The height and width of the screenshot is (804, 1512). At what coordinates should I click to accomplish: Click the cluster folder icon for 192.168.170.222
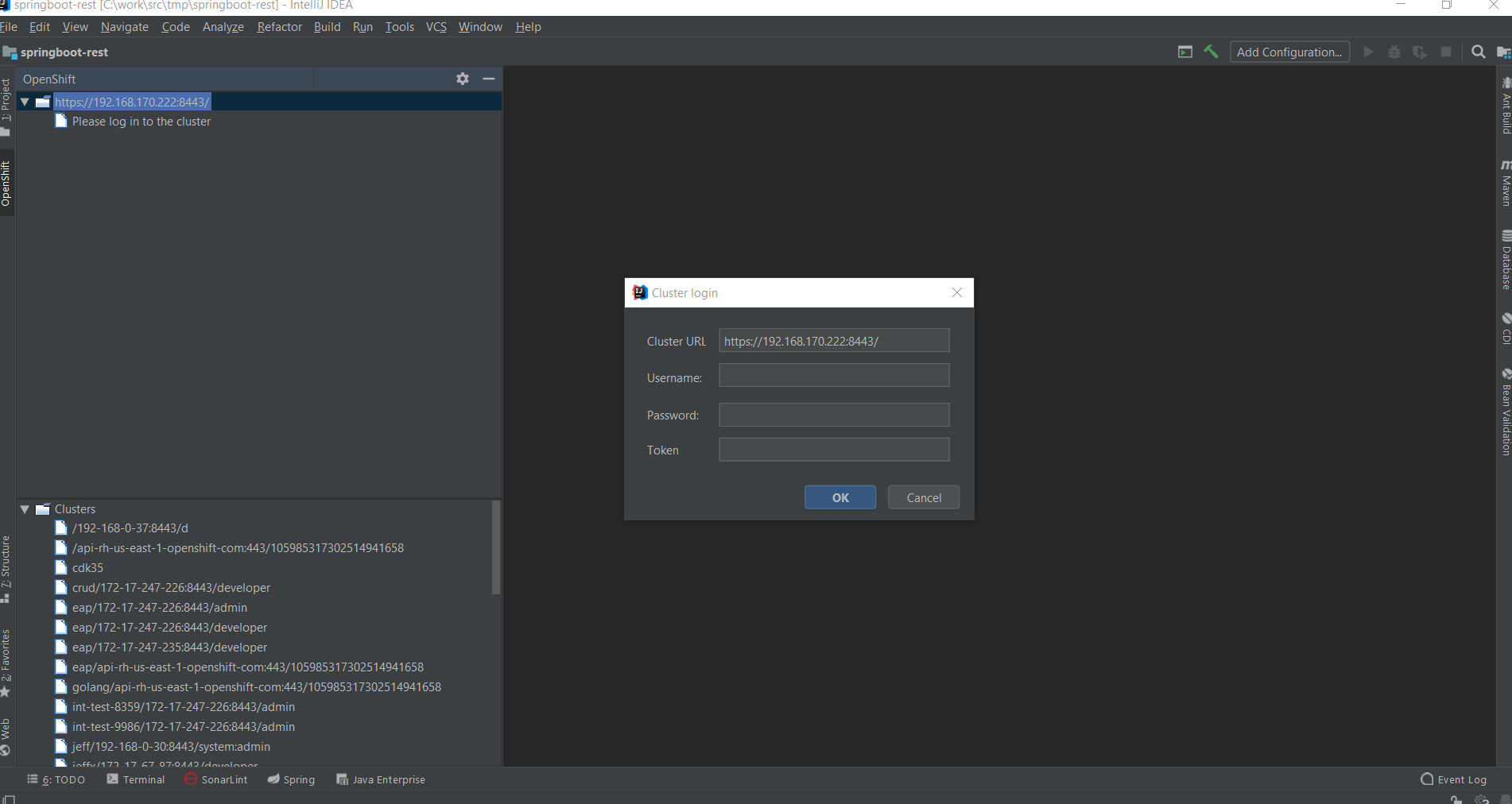(x=43, y=102)
